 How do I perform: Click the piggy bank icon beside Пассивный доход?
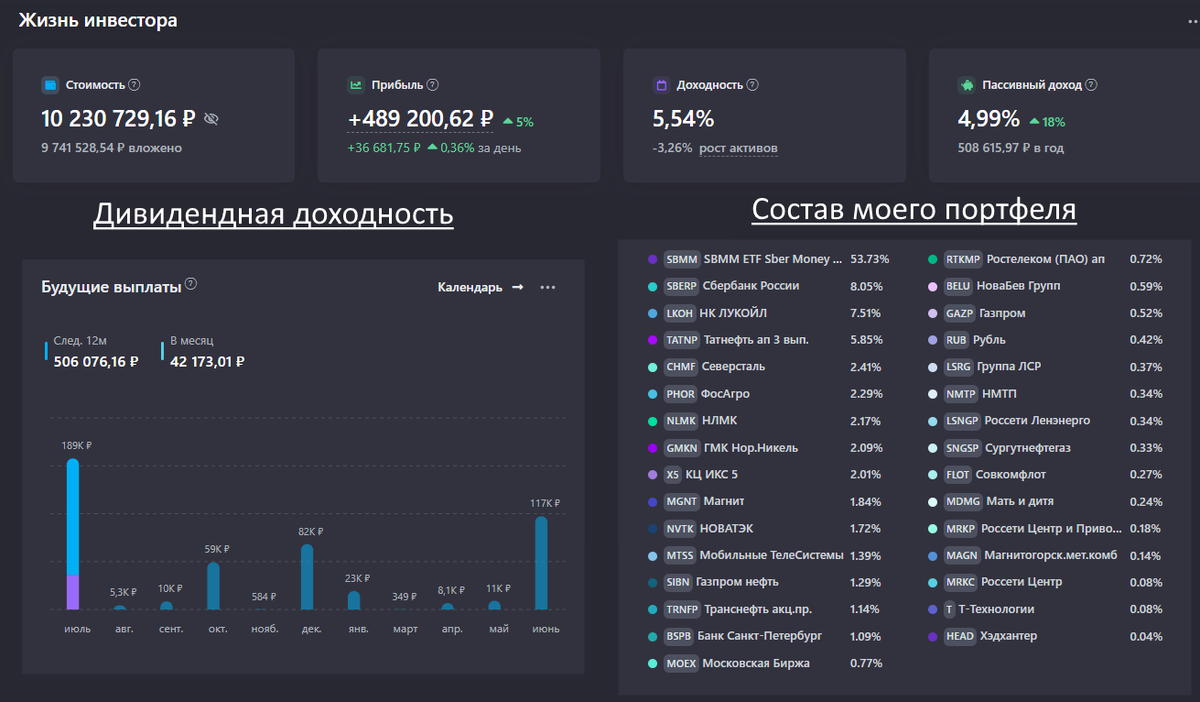[966, 86]
